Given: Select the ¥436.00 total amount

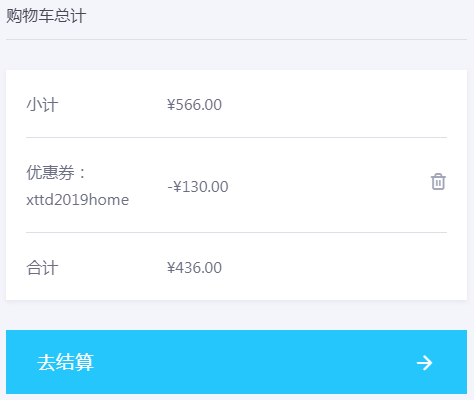Looking at the screenshot, I should tap(194, 268).
